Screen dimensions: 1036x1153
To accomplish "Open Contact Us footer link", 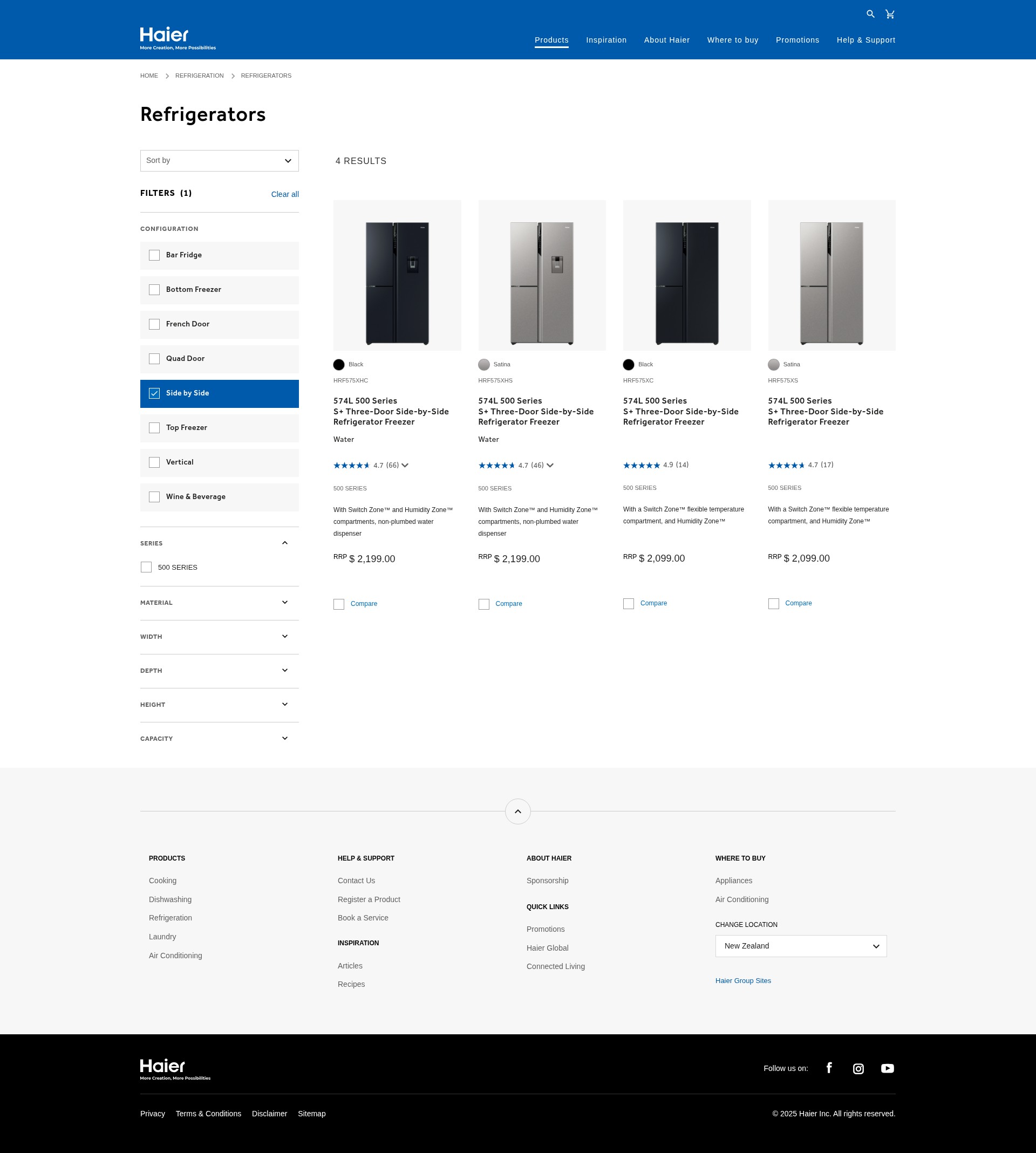I will point(356,881).
